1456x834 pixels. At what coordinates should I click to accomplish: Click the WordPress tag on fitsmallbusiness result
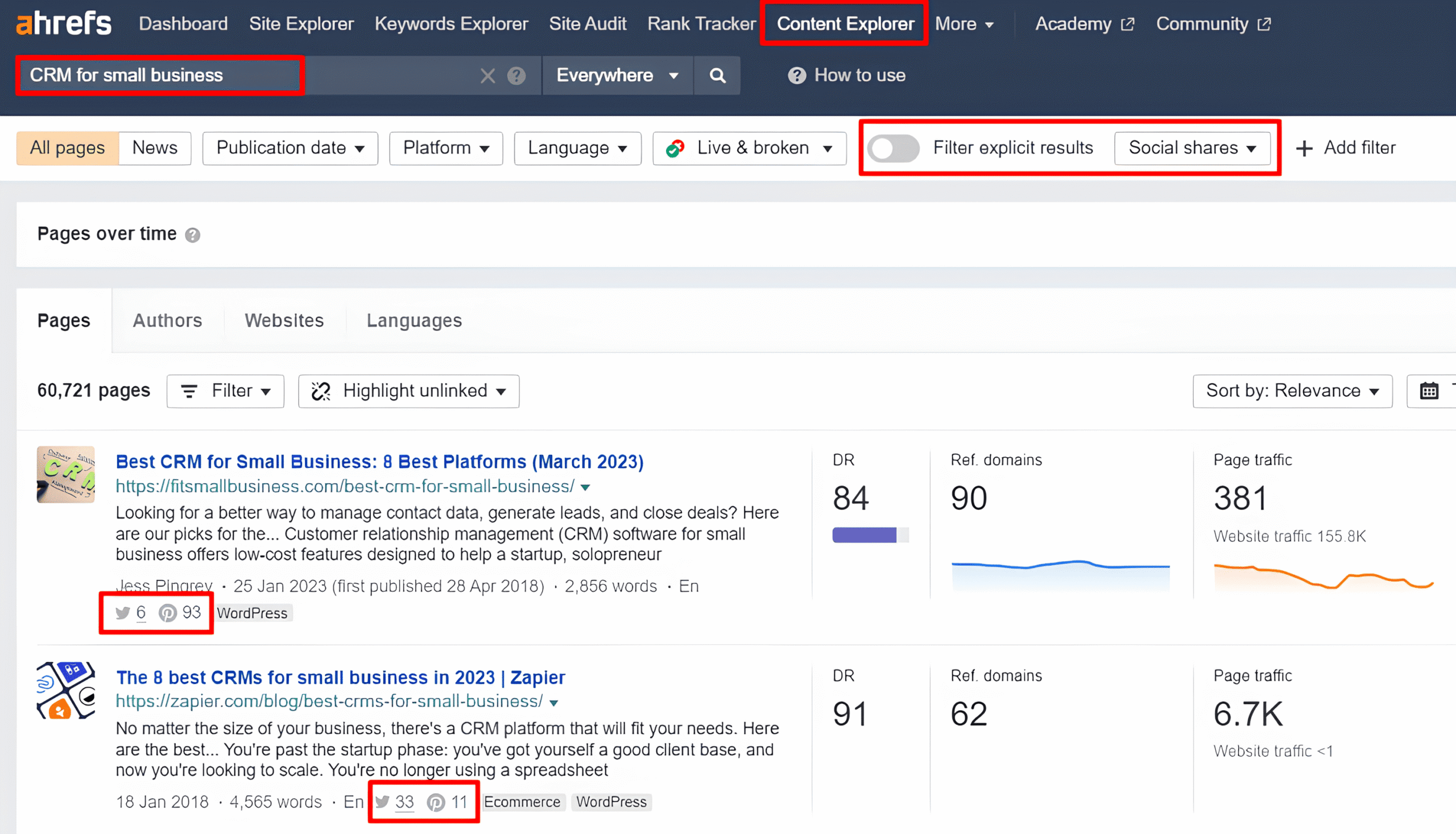coord(253,613)
